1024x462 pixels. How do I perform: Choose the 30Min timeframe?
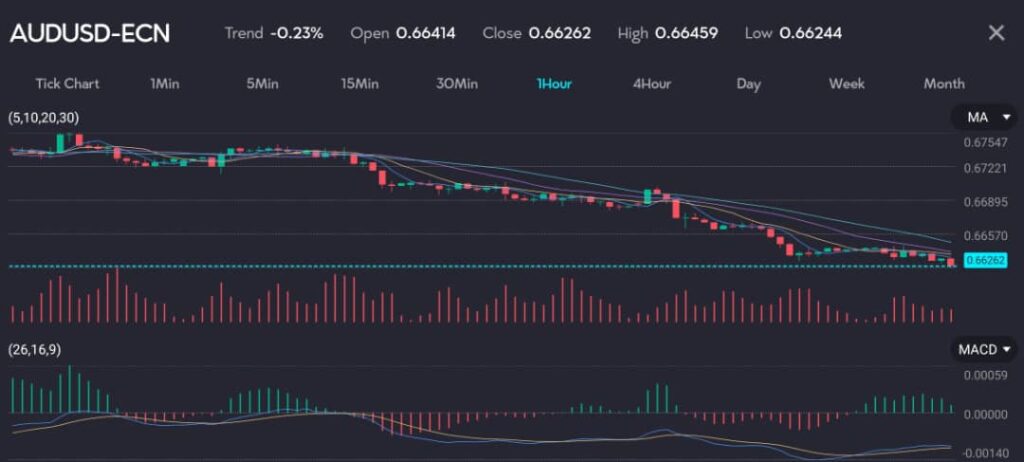click(456, 84)
